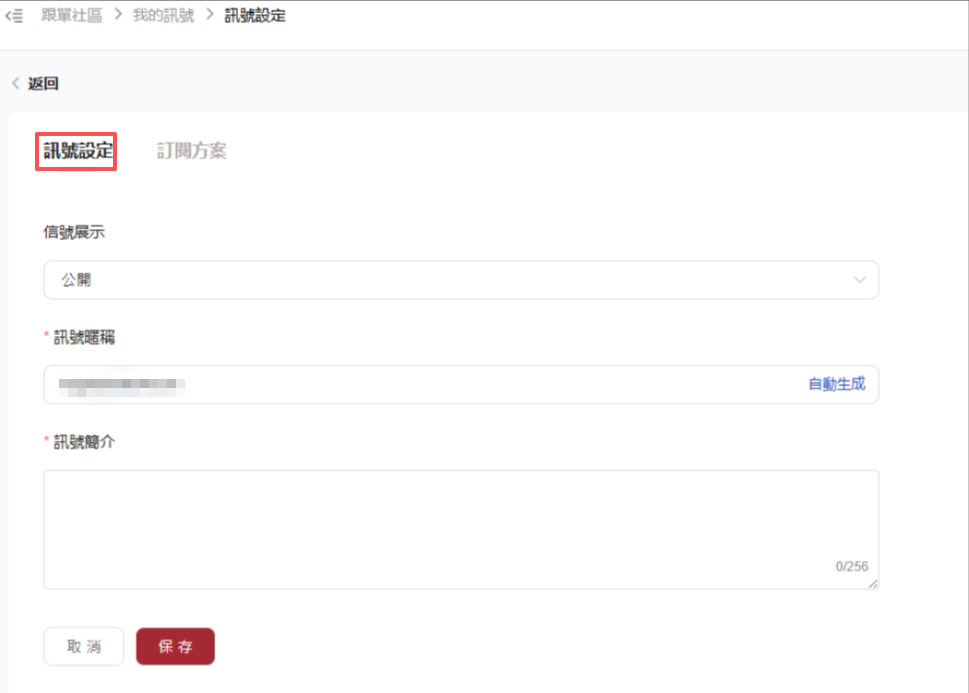Click the 取消 button
Image resolution: width=969 pixels, height=693 pixels.
point(84,647)
